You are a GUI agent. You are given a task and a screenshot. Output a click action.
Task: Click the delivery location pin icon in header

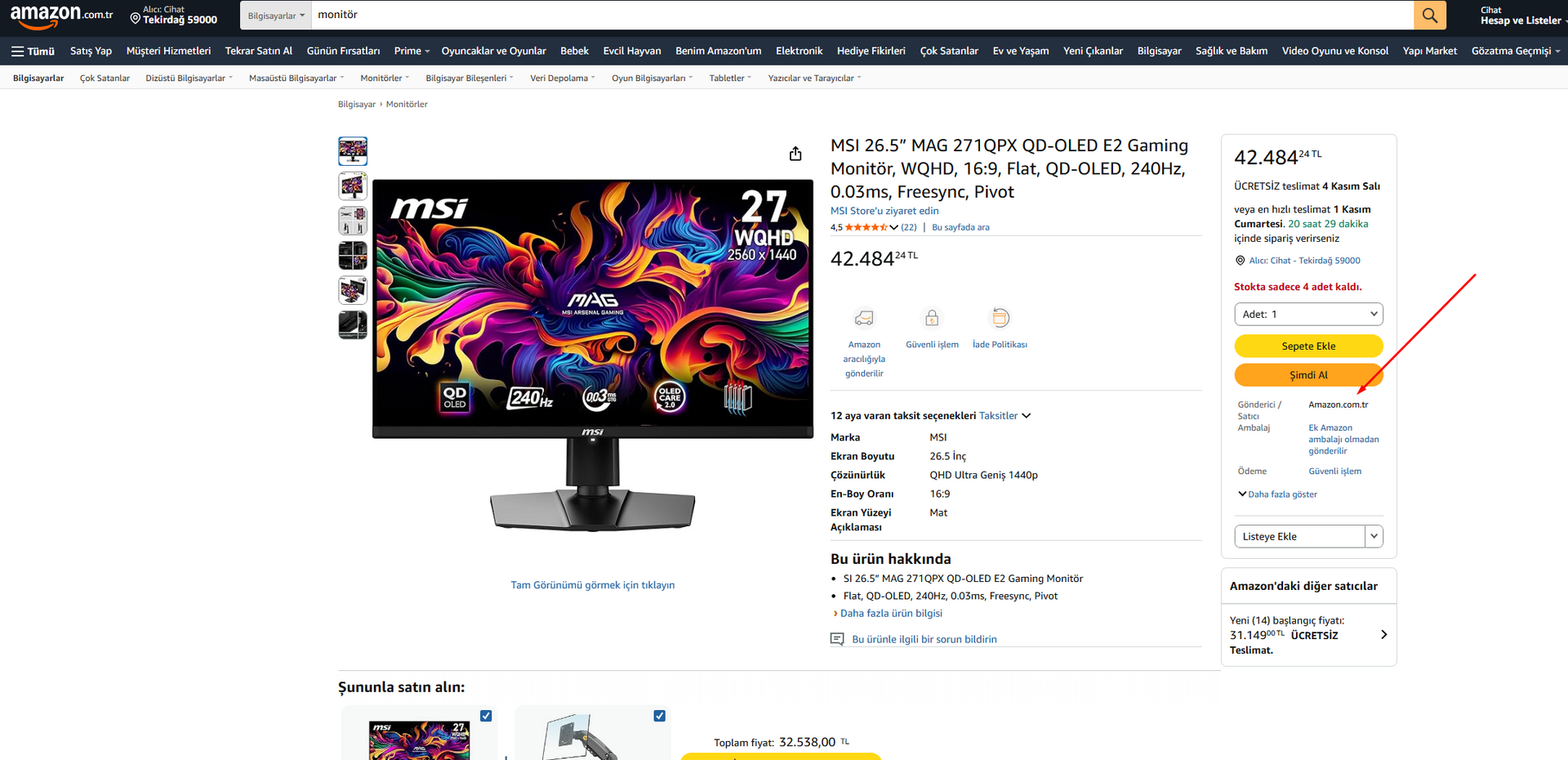click(136, 18)
